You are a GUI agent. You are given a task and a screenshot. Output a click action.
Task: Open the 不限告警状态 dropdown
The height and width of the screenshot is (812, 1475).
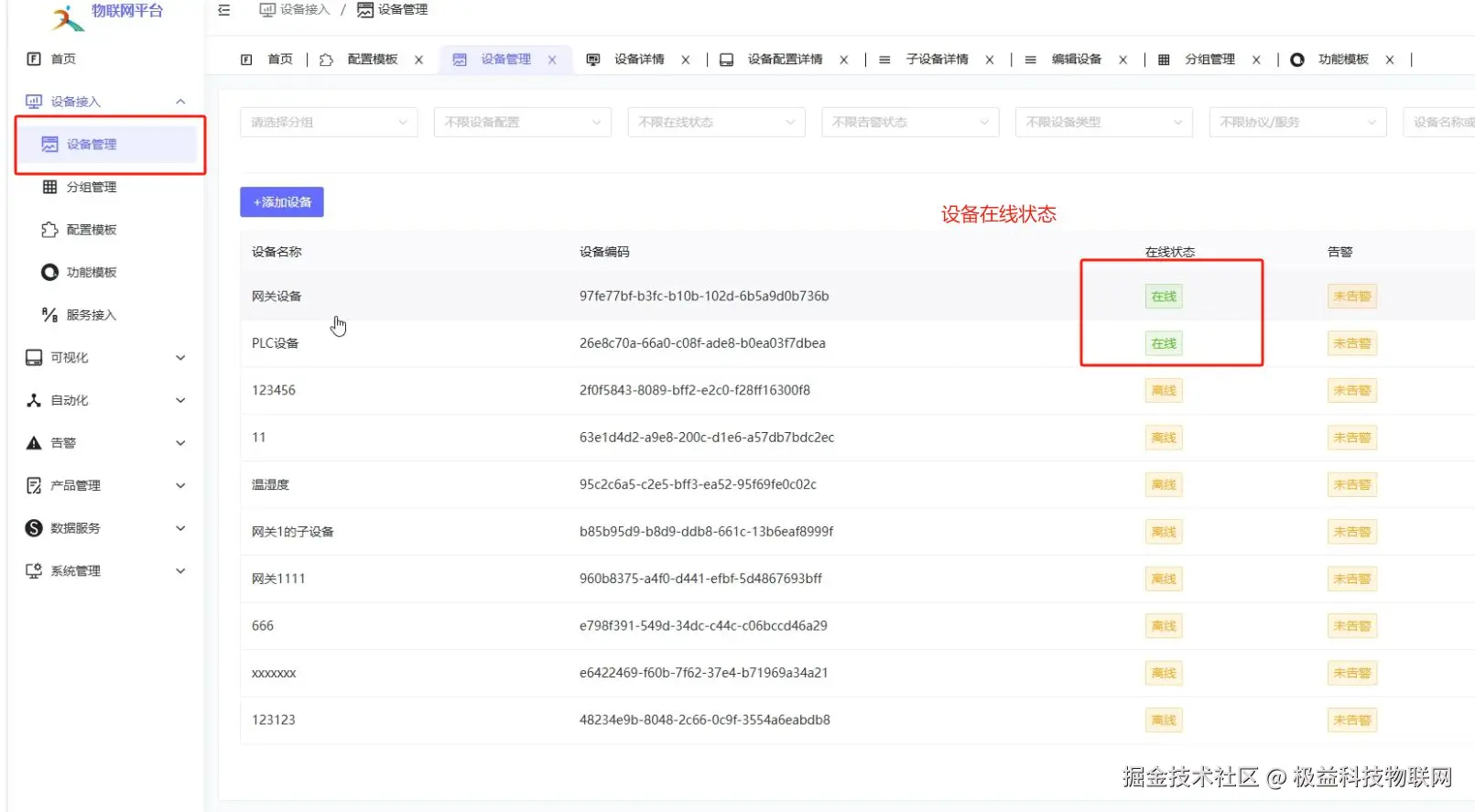coord(911,122)
